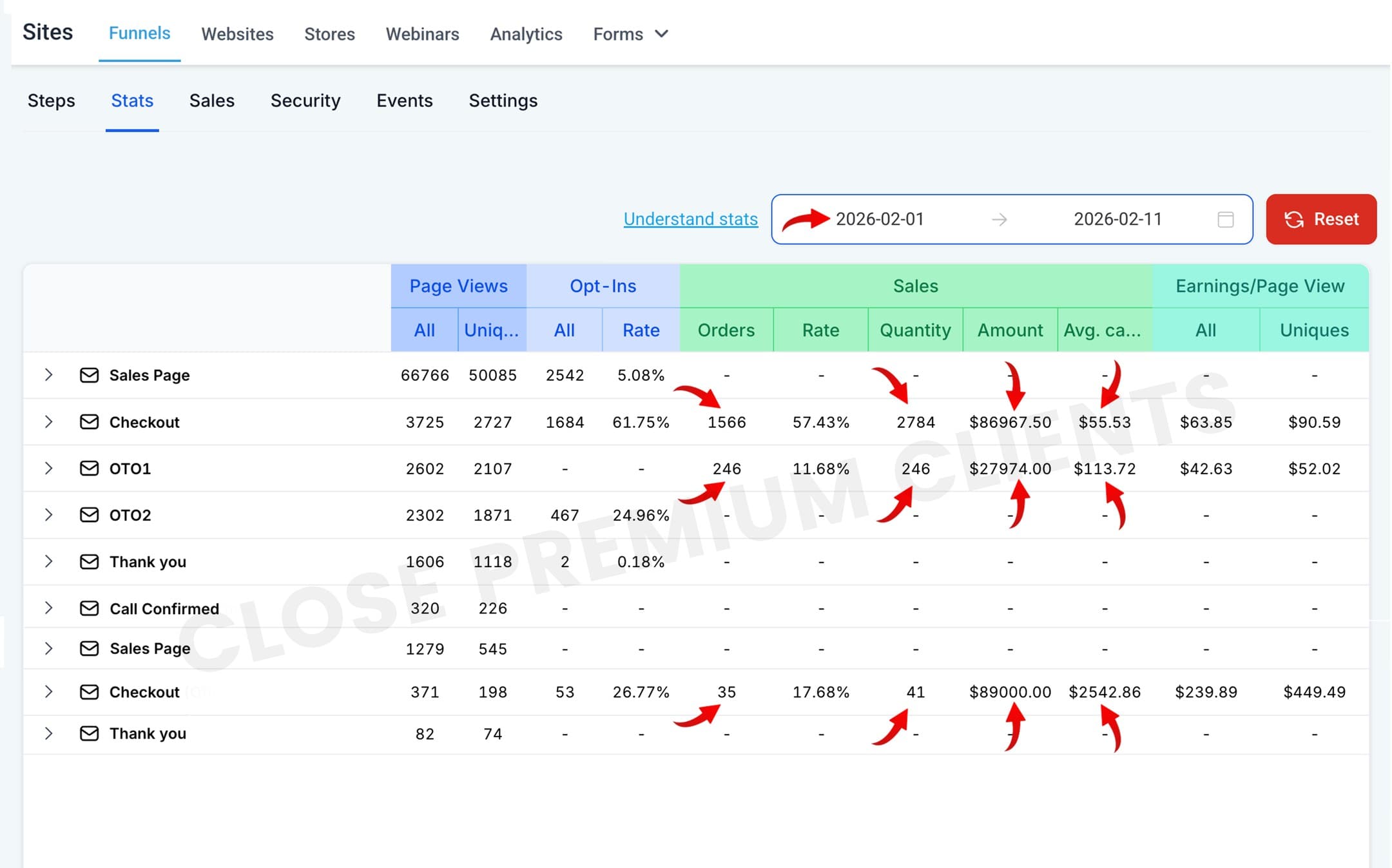This screenshot has height=868, width=1392.
Task: Click envelope icon beside OTO1 row
Action: 89,468
